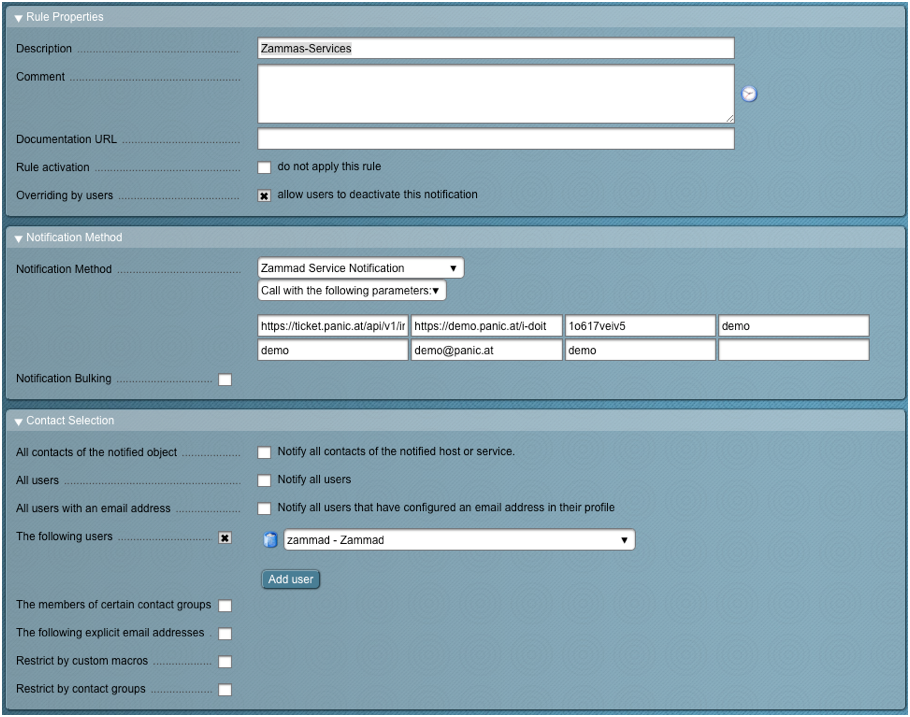
Task: Enable 'The members of certain contact groups'
Action: point(225,606)
